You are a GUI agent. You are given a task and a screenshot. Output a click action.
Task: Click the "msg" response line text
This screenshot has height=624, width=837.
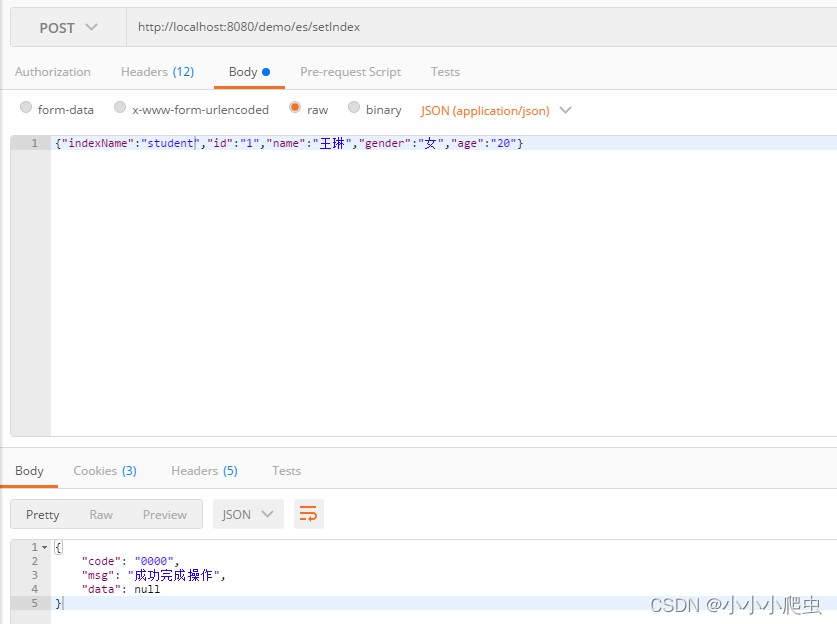154,575
